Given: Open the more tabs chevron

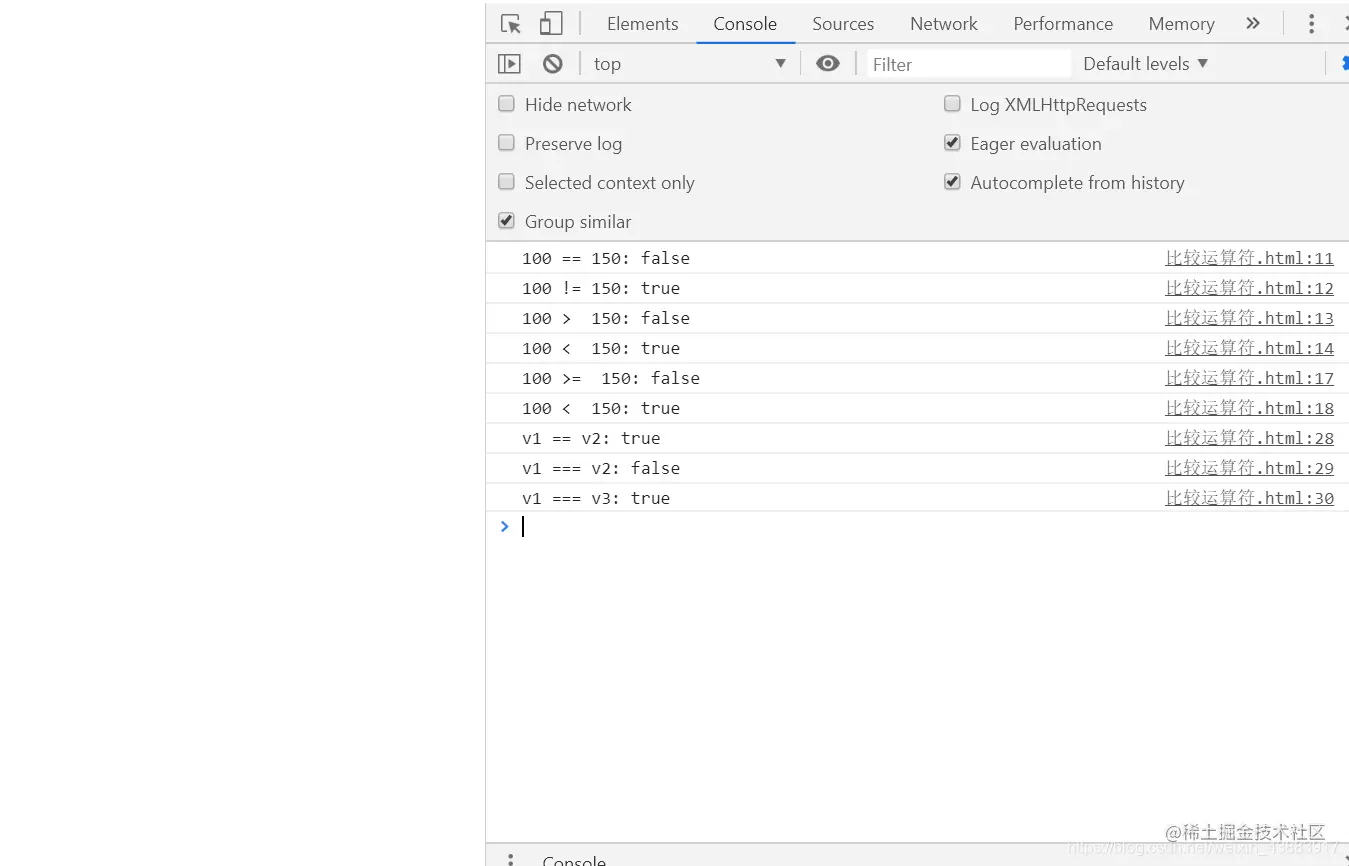Looking at the screenshot, I should (1253, 23).
